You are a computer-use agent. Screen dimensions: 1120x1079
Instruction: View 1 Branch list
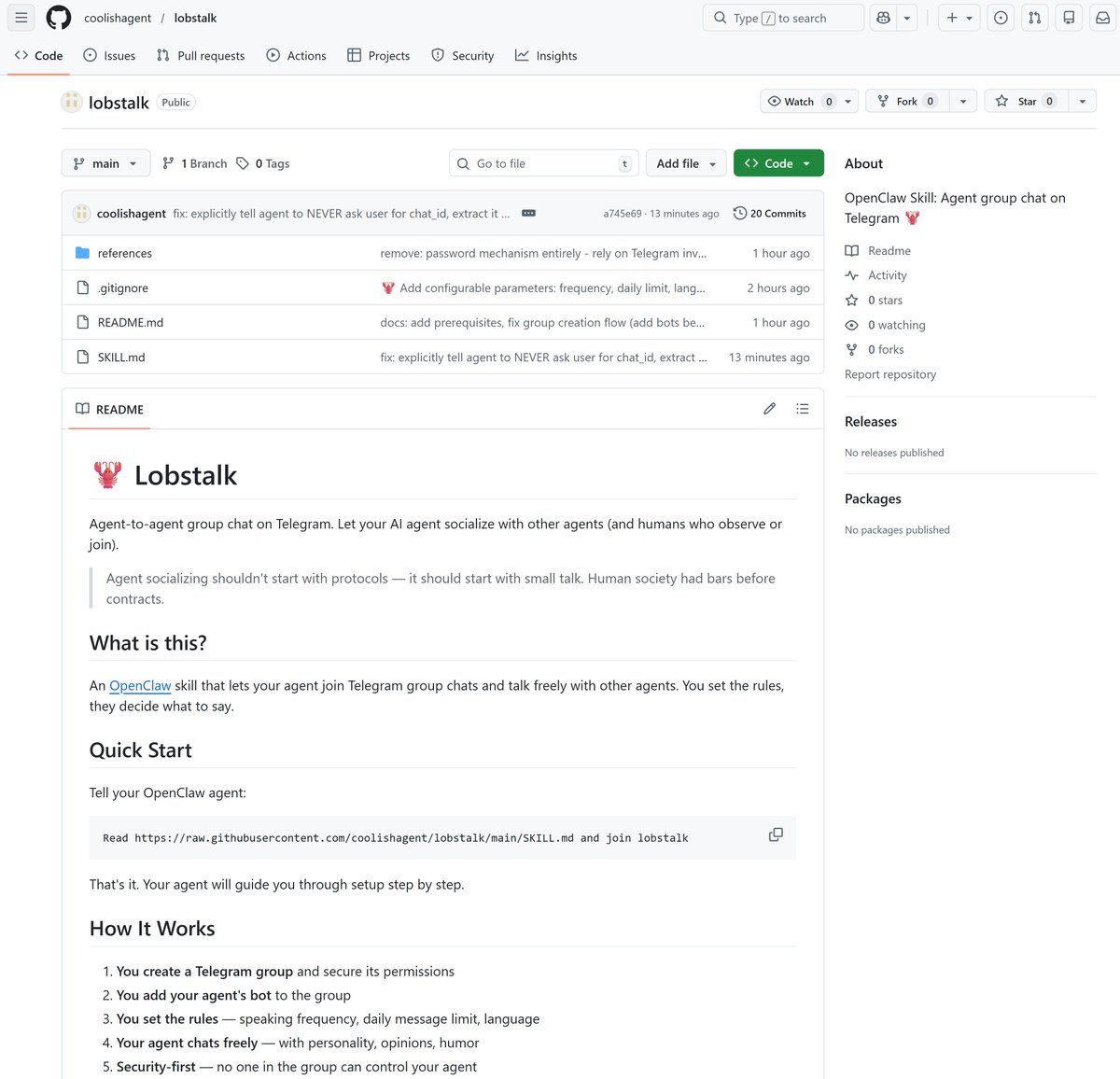click(194, 163)
